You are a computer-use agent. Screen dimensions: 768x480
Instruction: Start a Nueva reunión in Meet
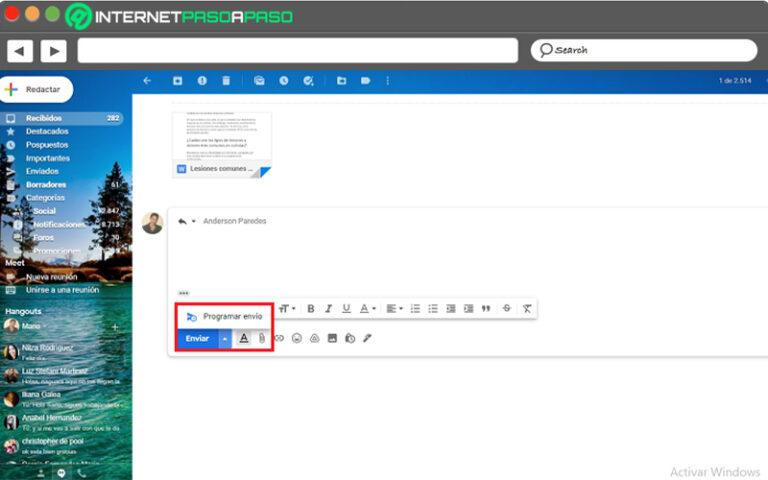[51, 277]
